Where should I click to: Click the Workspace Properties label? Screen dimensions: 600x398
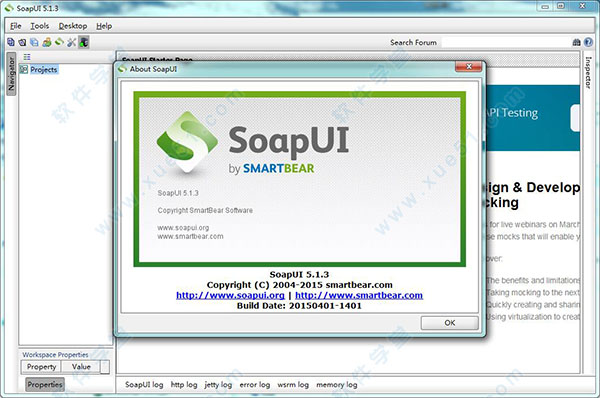pyautogui.click(x=55, y=354)
